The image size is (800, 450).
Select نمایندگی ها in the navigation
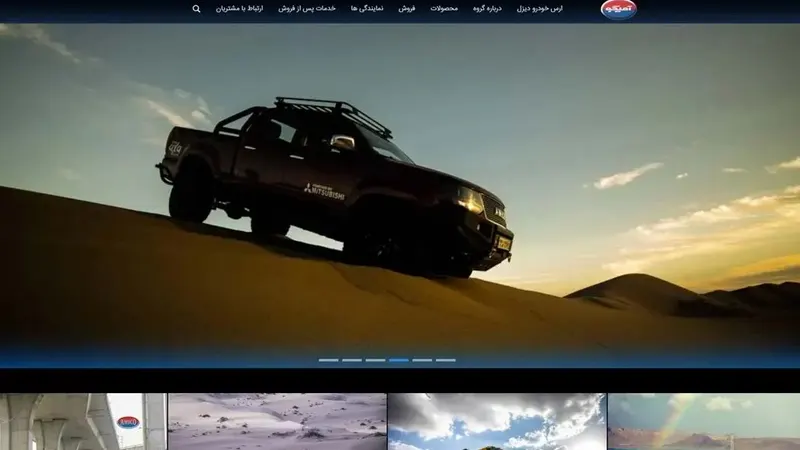367,9
